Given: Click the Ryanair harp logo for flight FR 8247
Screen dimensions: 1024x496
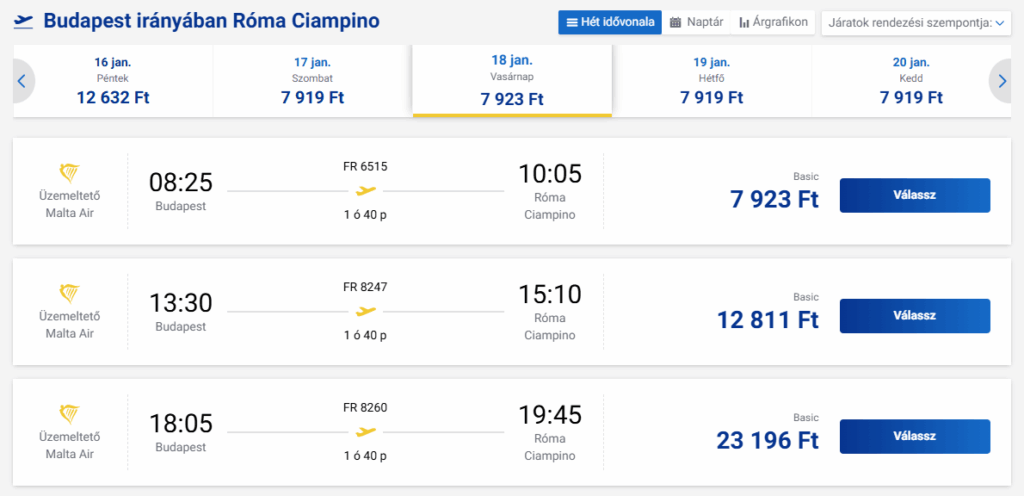Looking at the screenshot, I should point(70,292).
